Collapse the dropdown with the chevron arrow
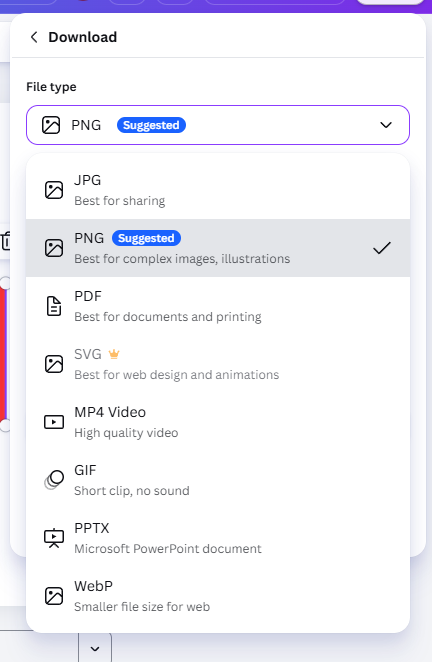 (386, 125)
